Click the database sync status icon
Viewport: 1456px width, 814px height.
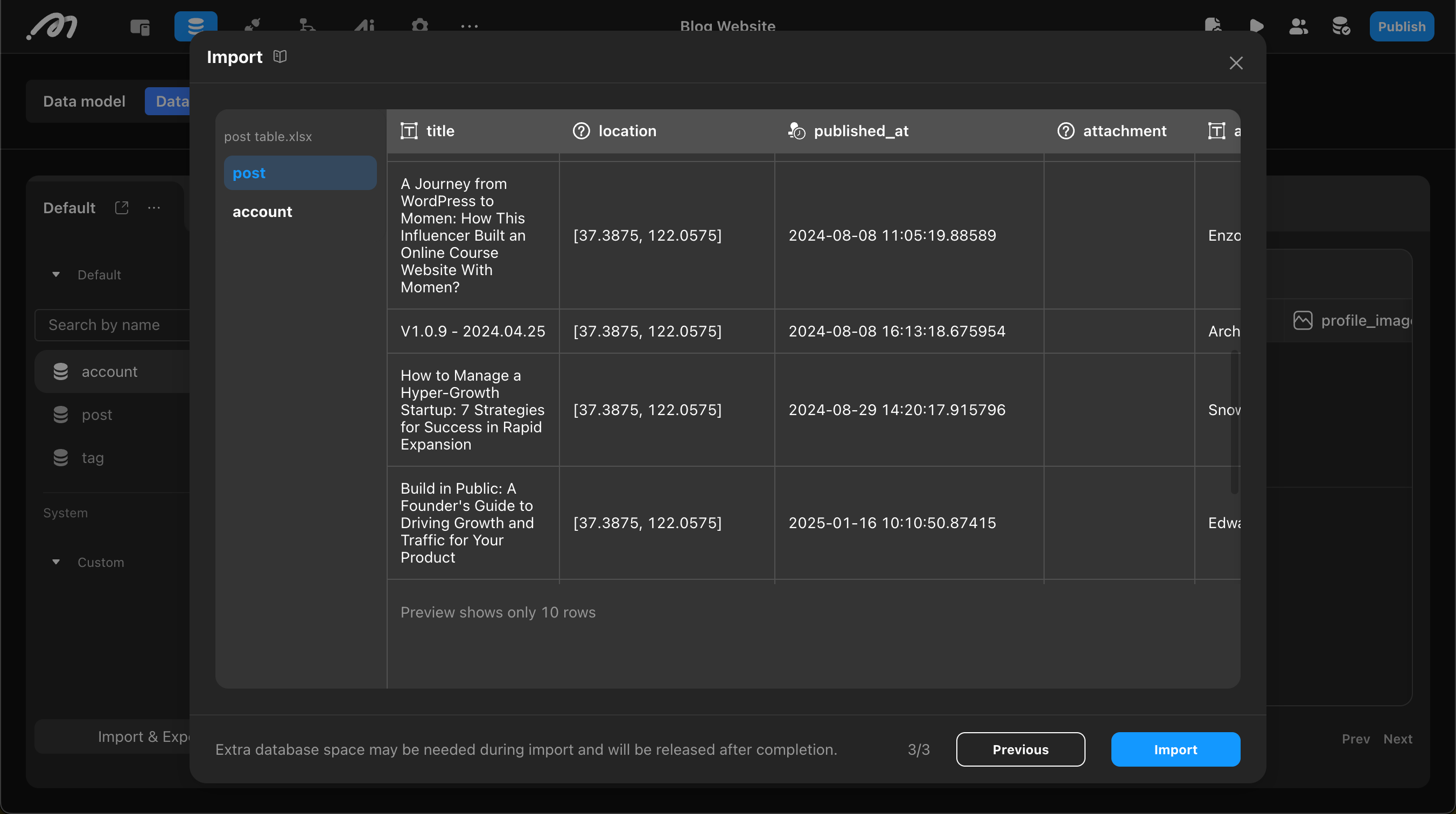(x=1341, y=26)
